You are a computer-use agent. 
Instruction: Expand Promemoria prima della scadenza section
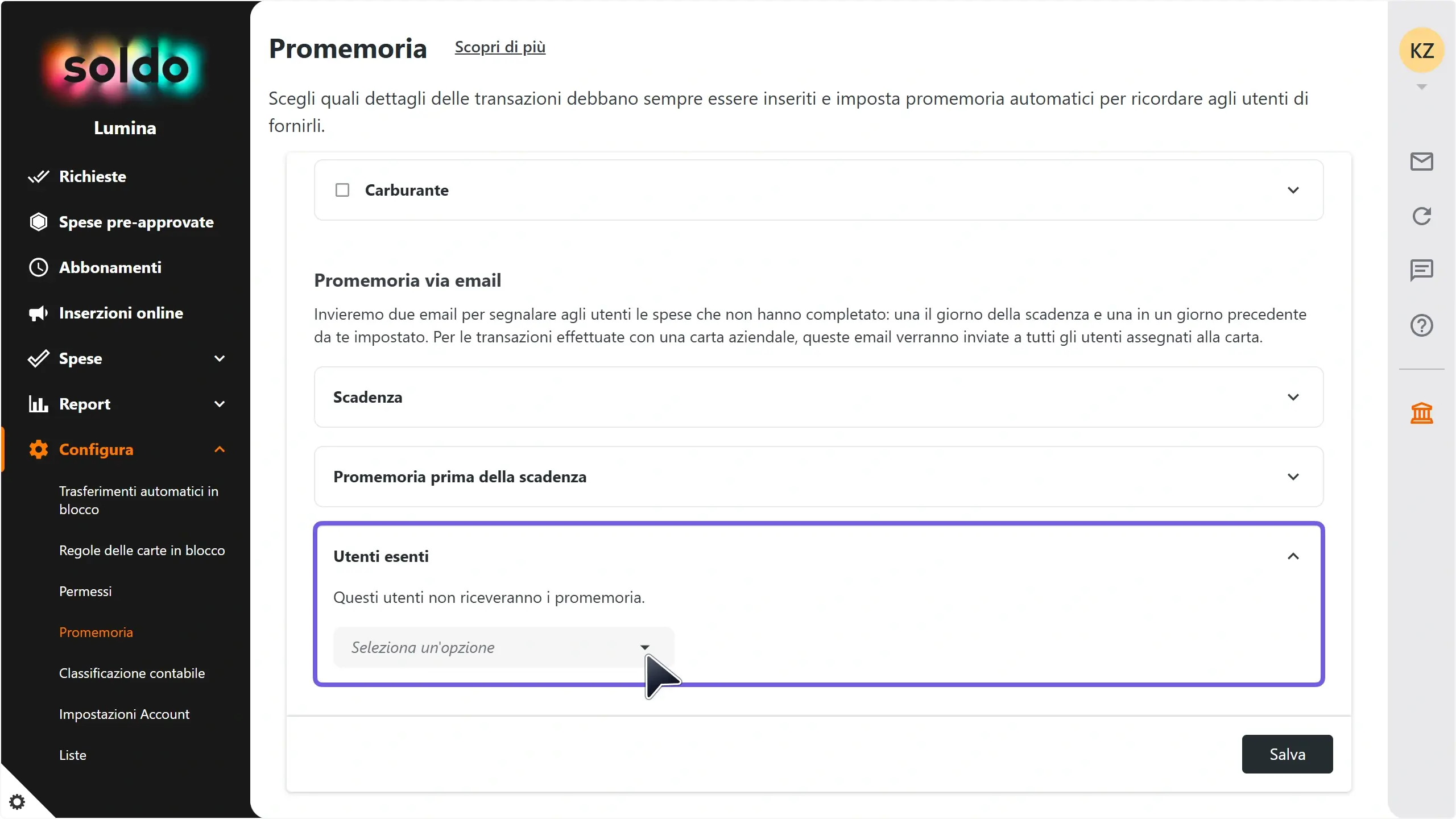tap(818, 477)
